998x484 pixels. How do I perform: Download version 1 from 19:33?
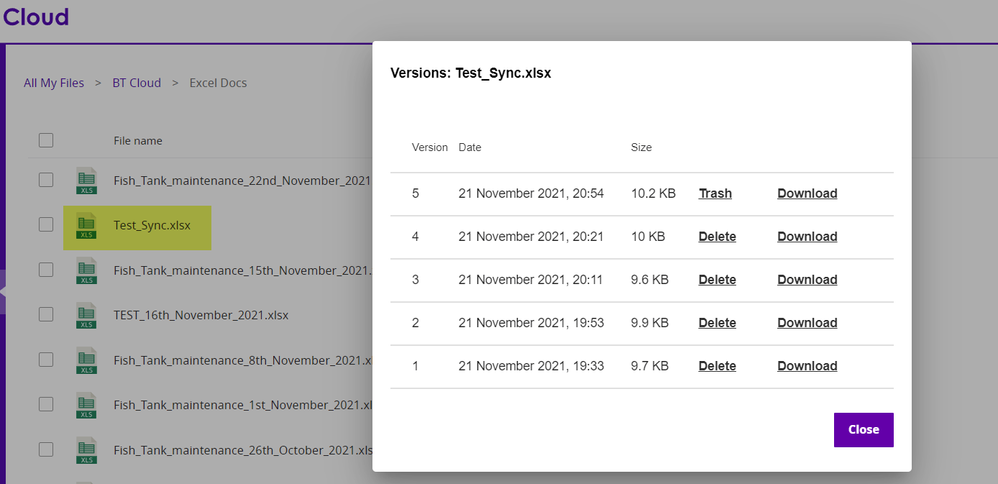tap(807, 366)
